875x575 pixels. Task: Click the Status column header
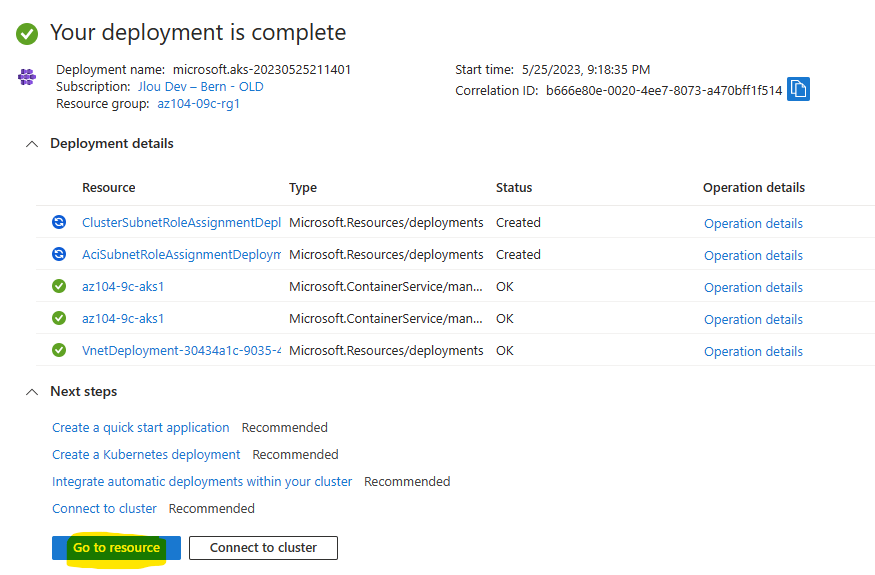pyautogui.click(x=514, y=188)
